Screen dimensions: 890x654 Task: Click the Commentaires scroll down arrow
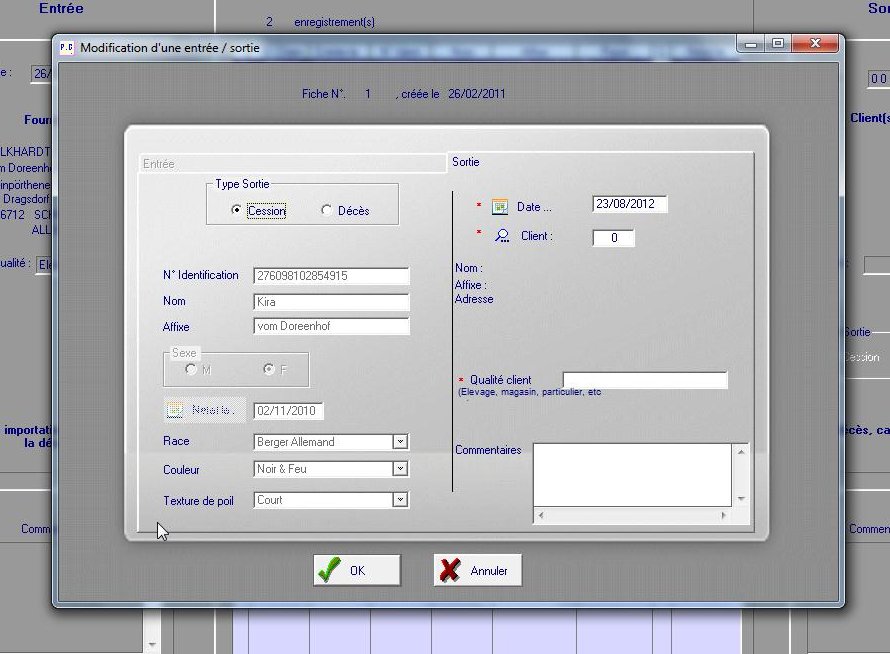741,498
